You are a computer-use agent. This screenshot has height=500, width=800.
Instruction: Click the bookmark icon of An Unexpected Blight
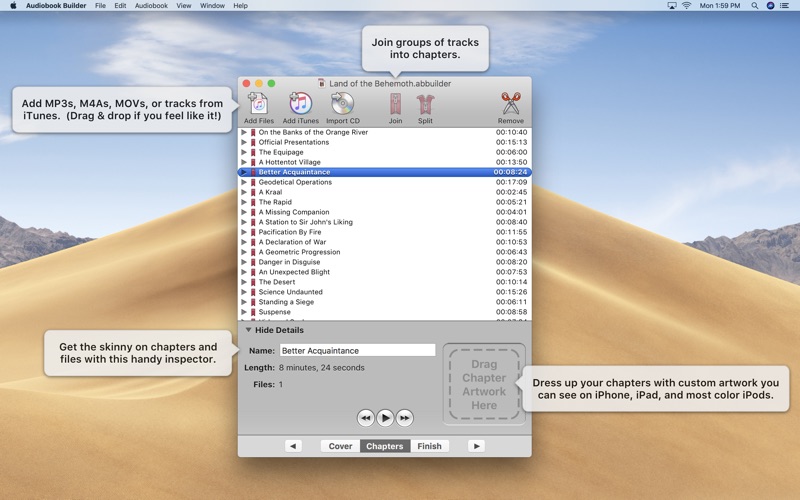(253, 272)
